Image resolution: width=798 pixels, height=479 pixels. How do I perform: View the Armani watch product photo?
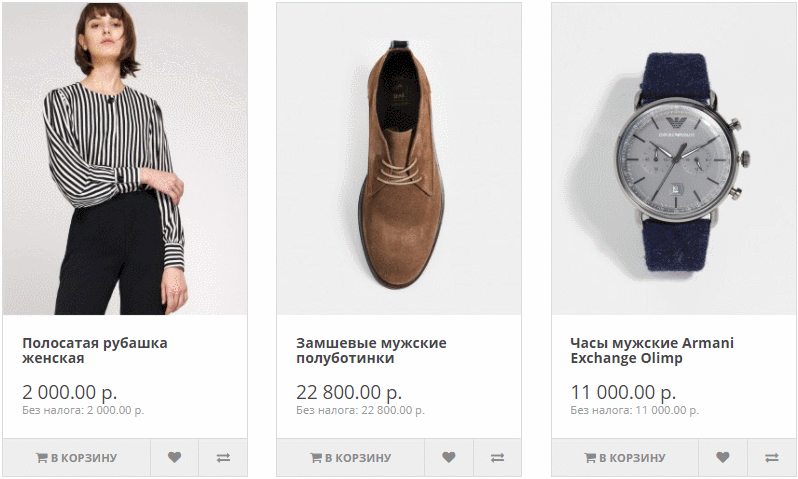pyautogui.click(x=673, y=158)
